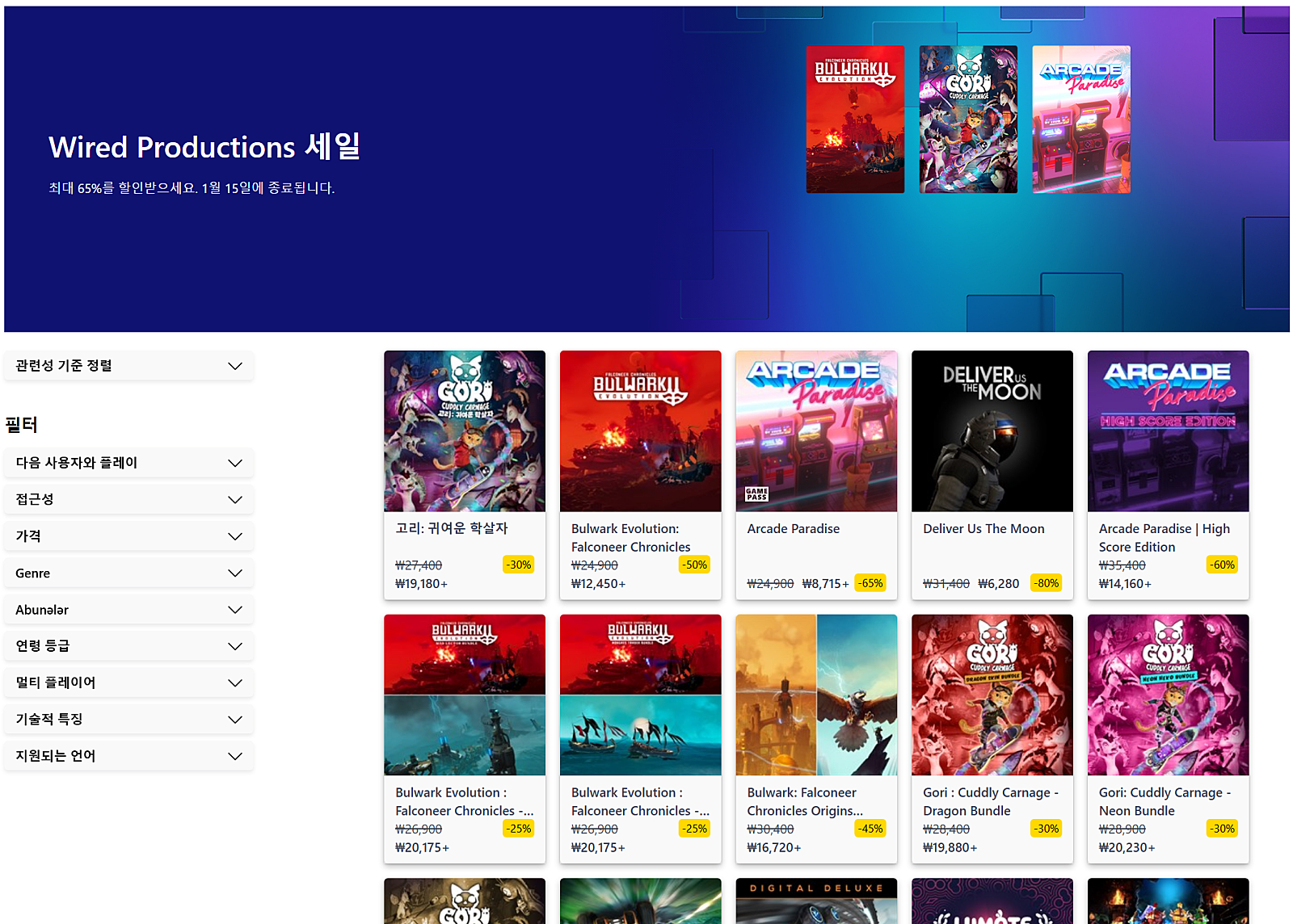
Task: Open Bulwark Evolution: Falconeer Chronicles card image
Action: (641, 431)
